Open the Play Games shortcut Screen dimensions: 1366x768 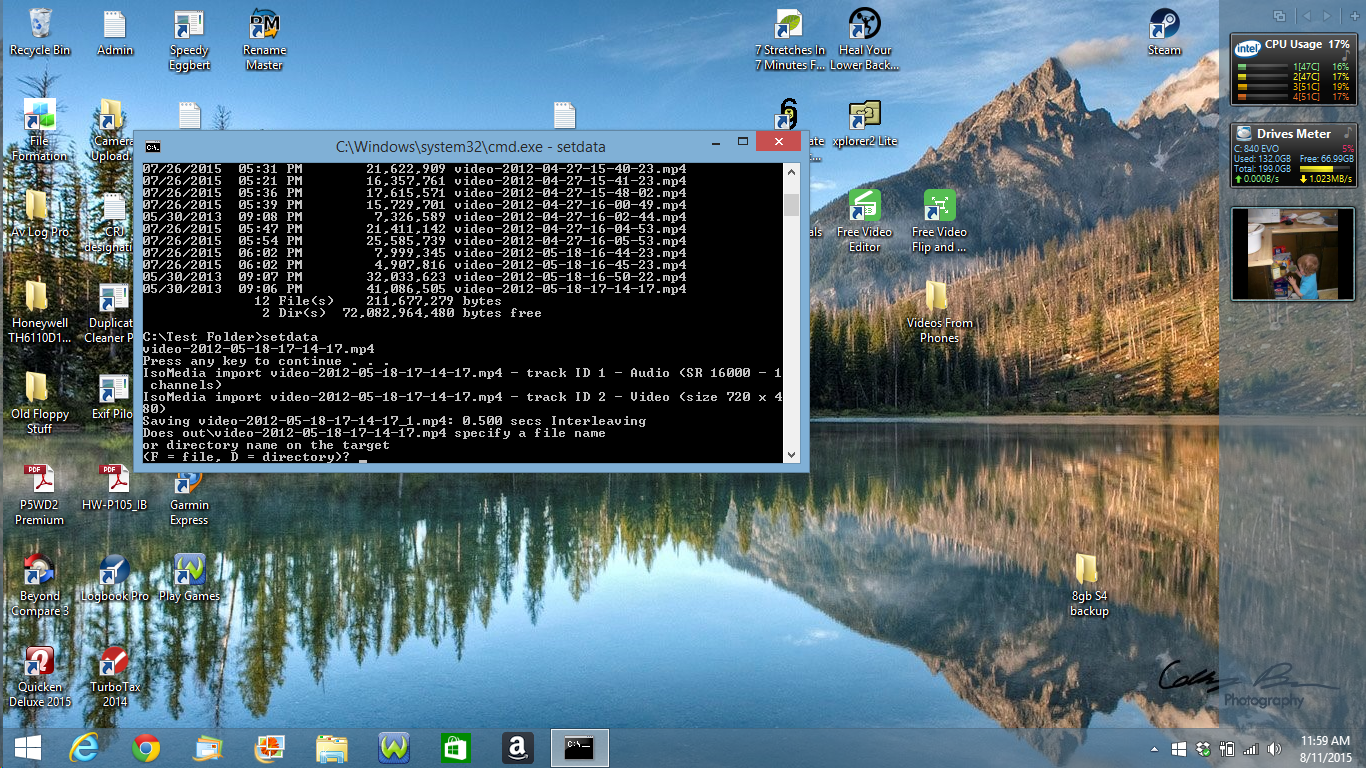[x=189, y=578]
